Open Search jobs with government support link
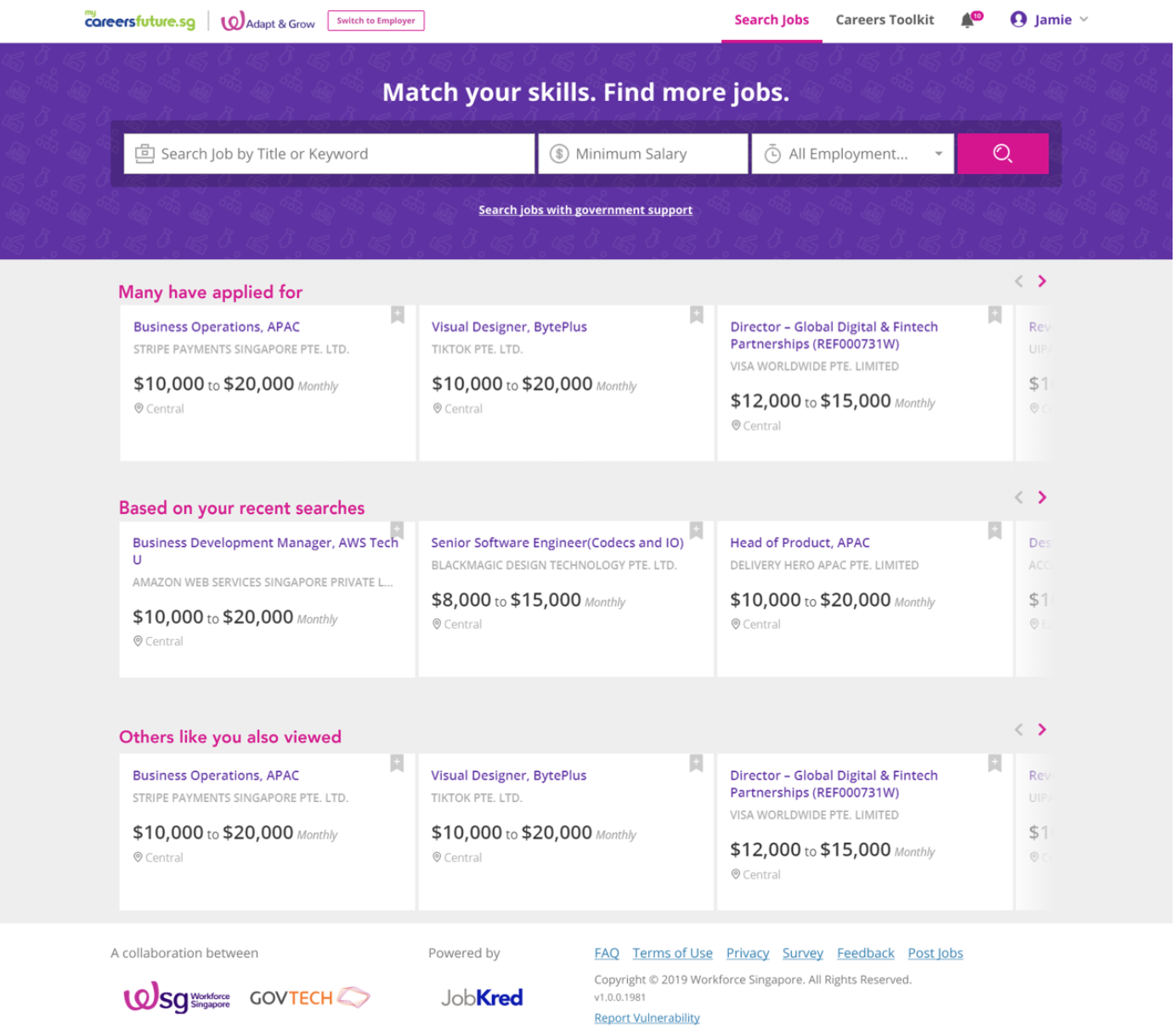Screen dimensions: 1176x1033 coord(587,211)
